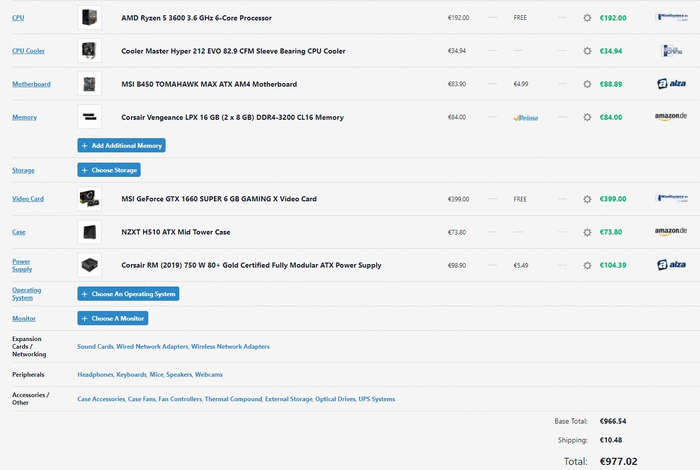Open the Storage category link

23,170
